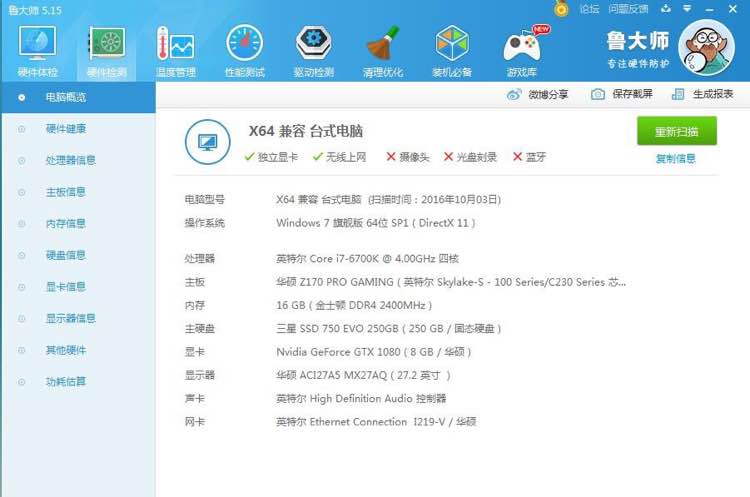Select 硬件健康 in the sidebar

point(78,129)
